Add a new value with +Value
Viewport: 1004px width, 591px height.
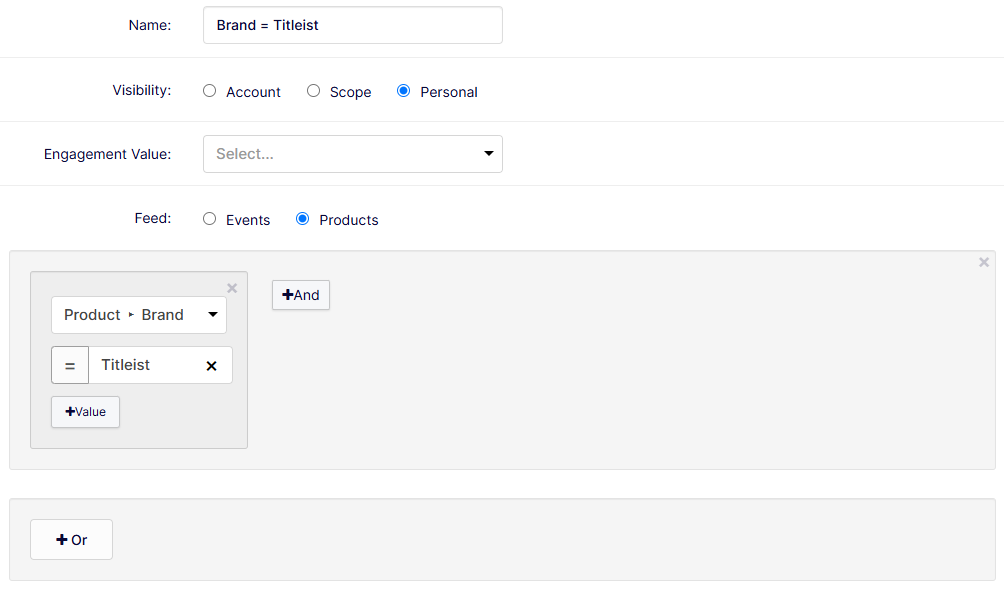click(85, 412)
